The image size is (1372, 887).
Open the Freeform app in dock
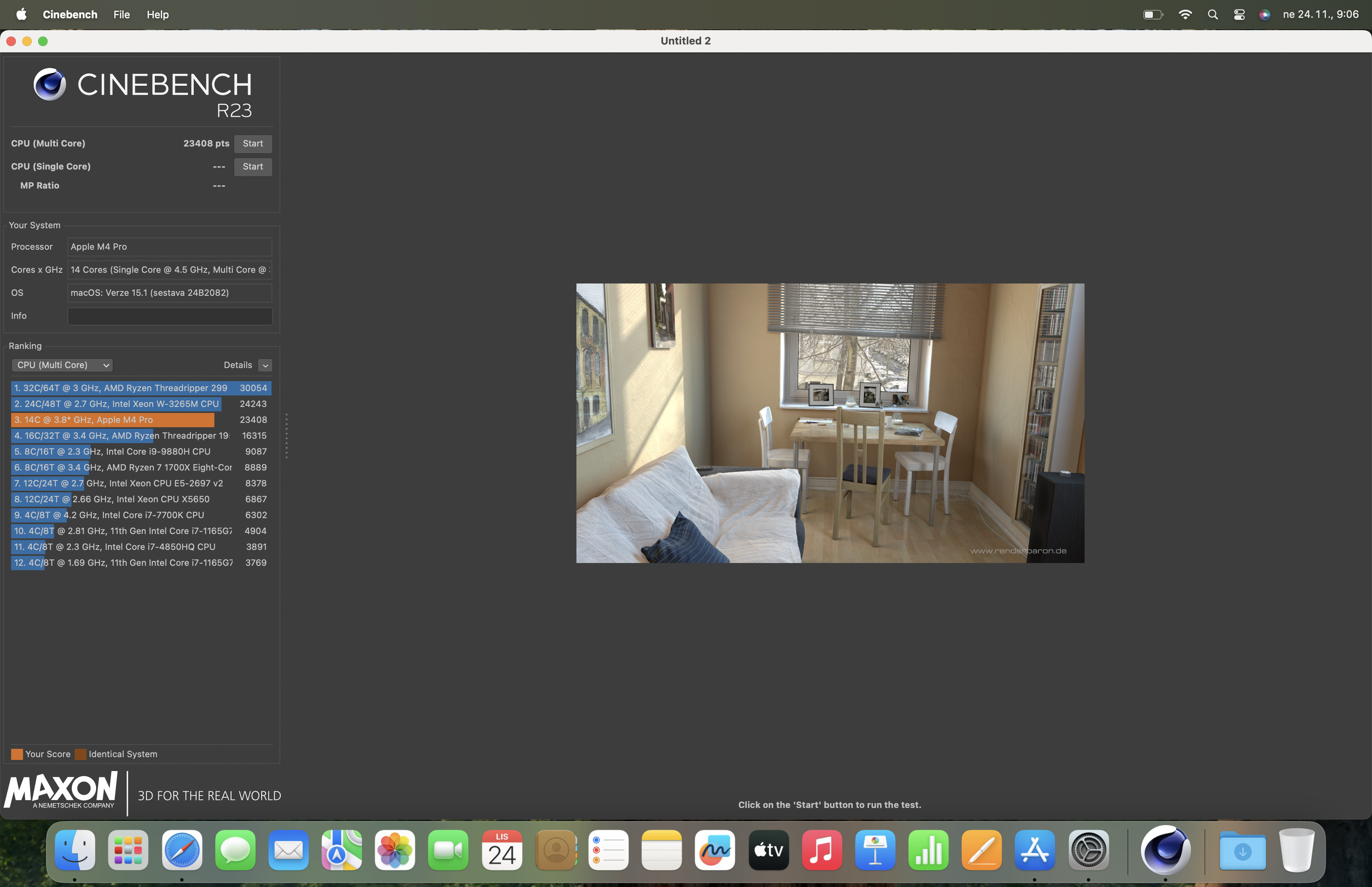(x=715, y=850)
